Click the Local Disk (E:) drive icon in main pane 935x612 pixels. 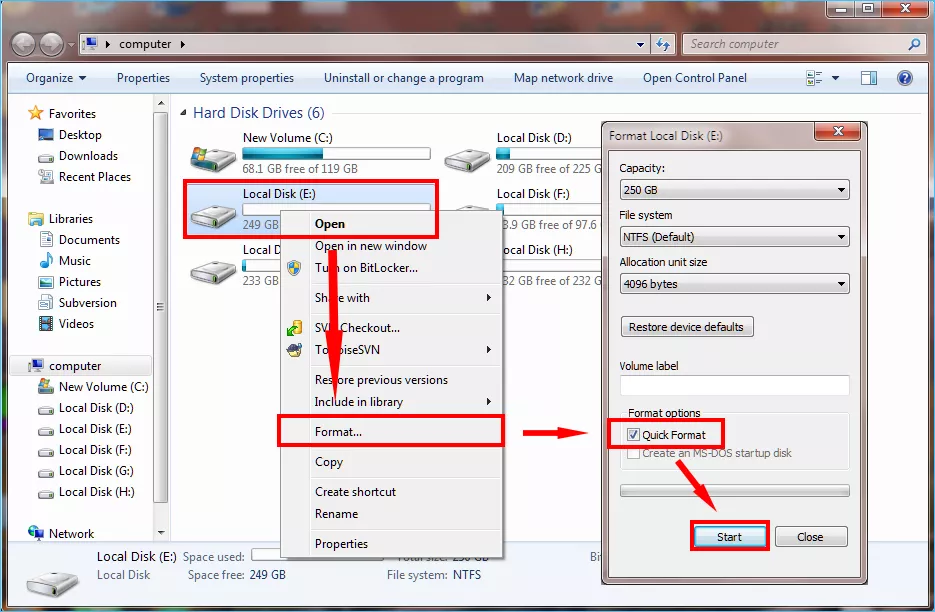pyautogui.click(x=213, y=215)
